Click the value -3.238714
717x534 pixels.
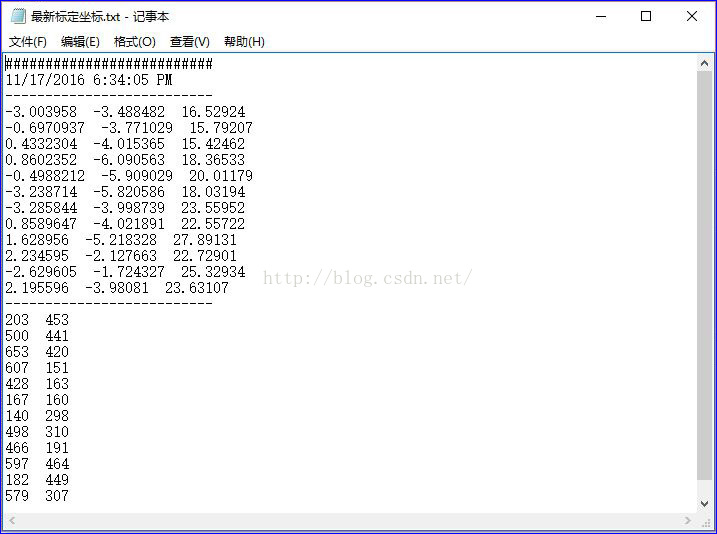41,192
